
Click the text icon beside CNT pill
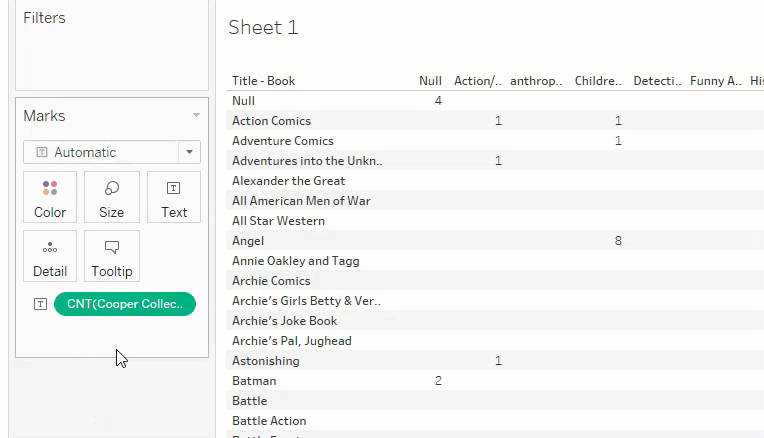[x=40, y=304]
